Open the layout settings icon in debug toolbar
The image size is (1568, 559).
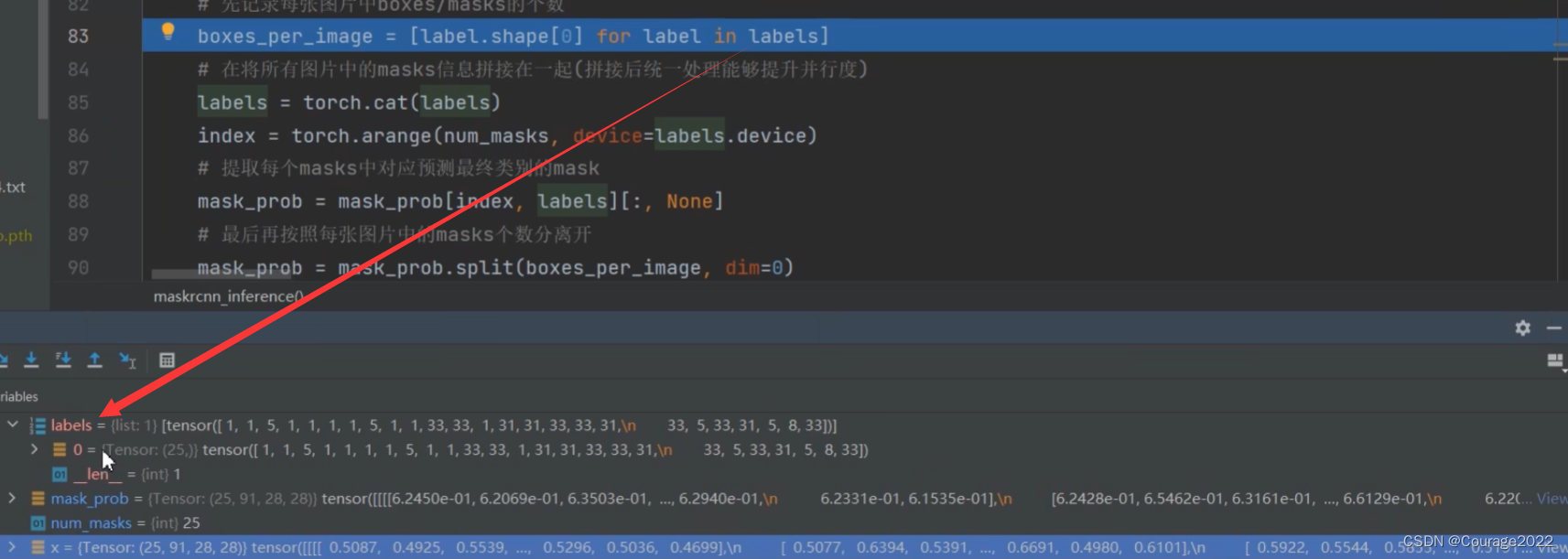1555,361
